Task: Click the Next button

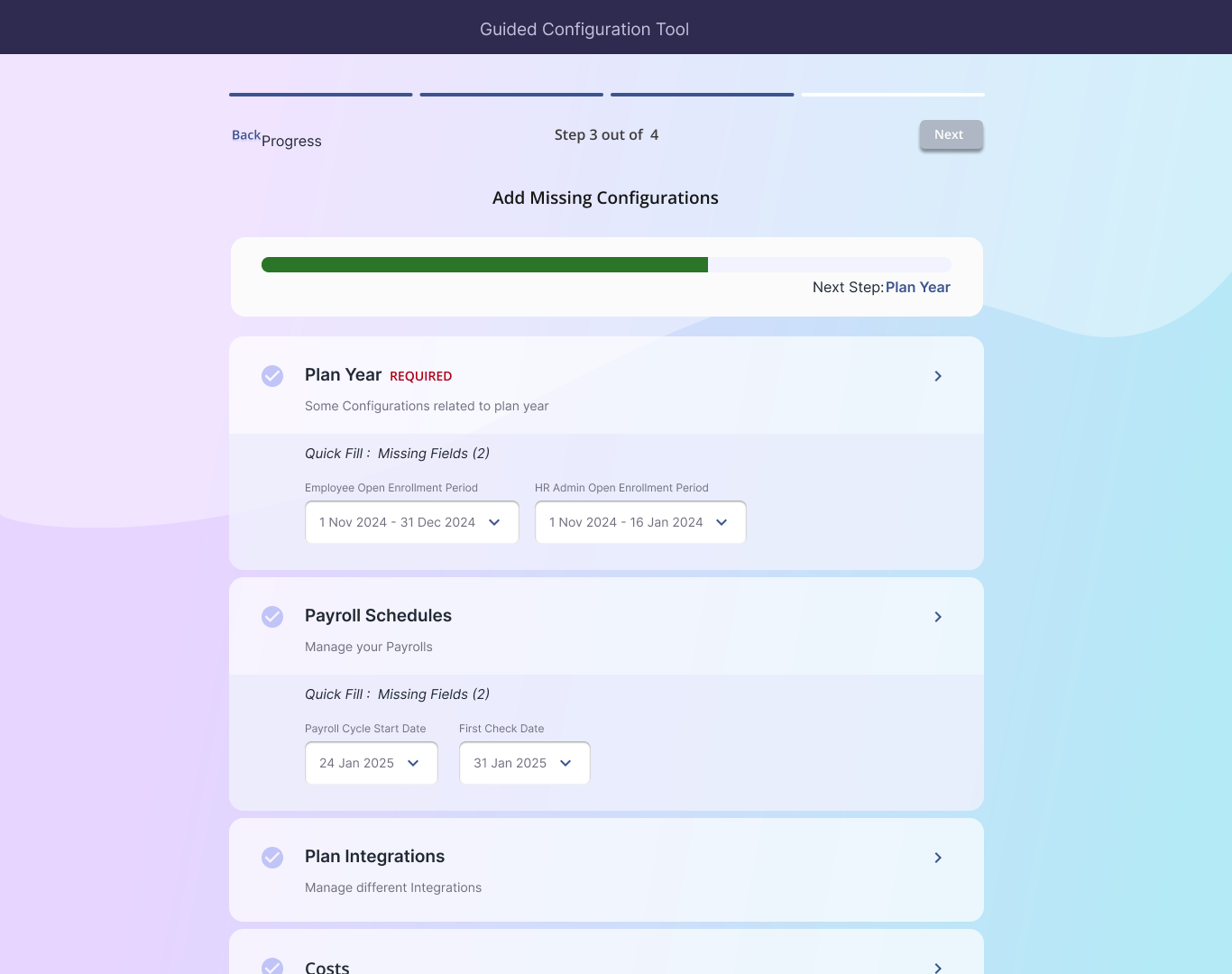Action: pyautogui.click(x=952, y=135)
